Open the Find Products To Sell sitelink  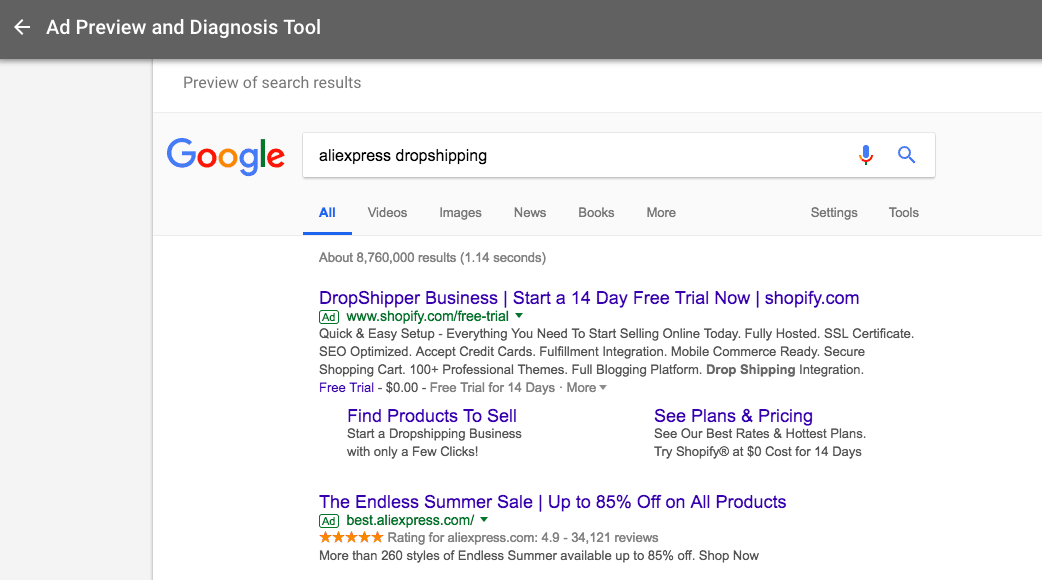(x=431, y=415)
